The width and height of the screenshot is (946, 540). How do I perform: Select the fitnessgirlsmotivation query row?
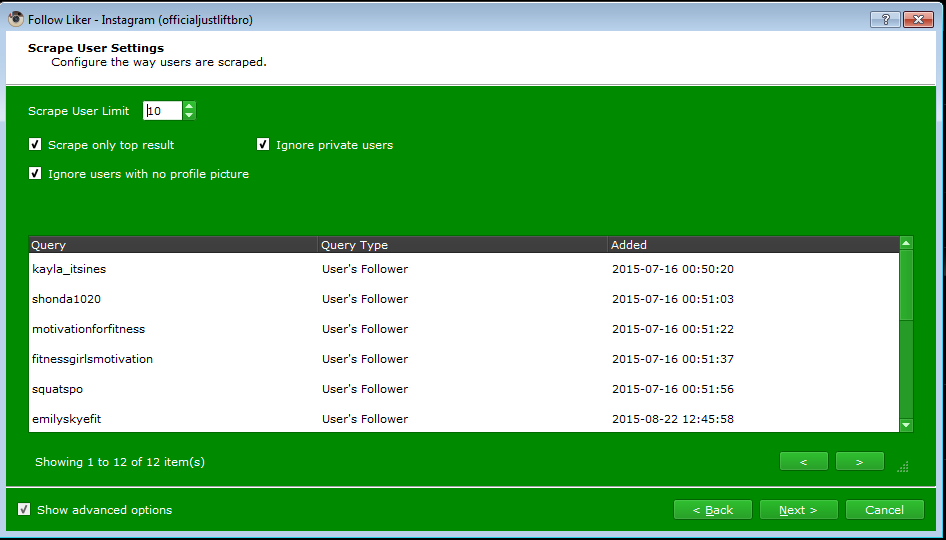[x=463, y=359]
